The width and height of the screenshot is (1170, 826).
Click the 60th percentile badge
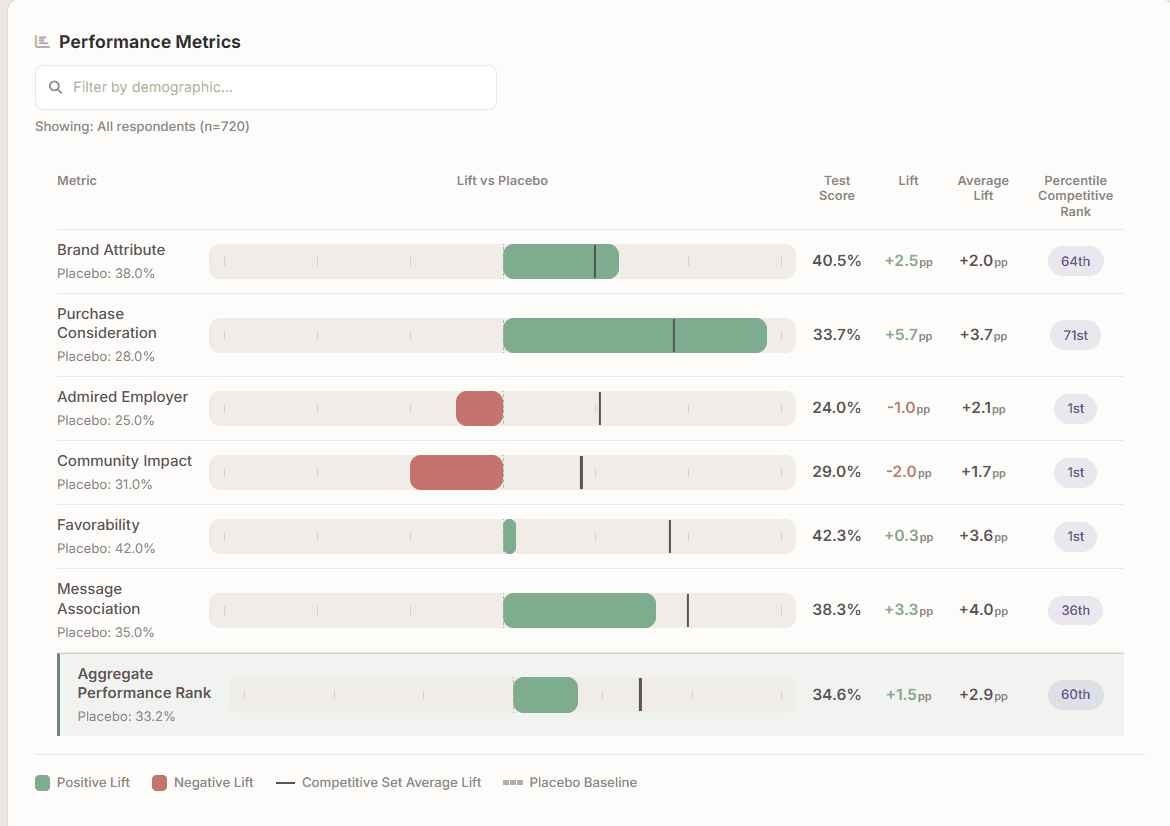pyautogui.click(x=1075, y=695)
